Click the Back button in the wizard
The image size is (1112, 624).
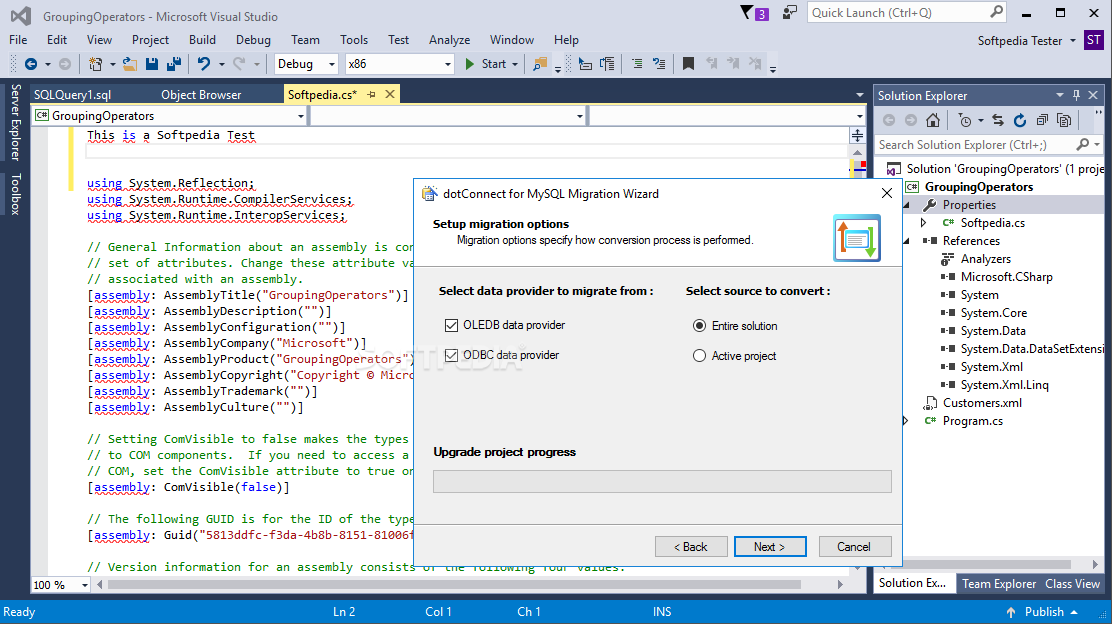691,547
